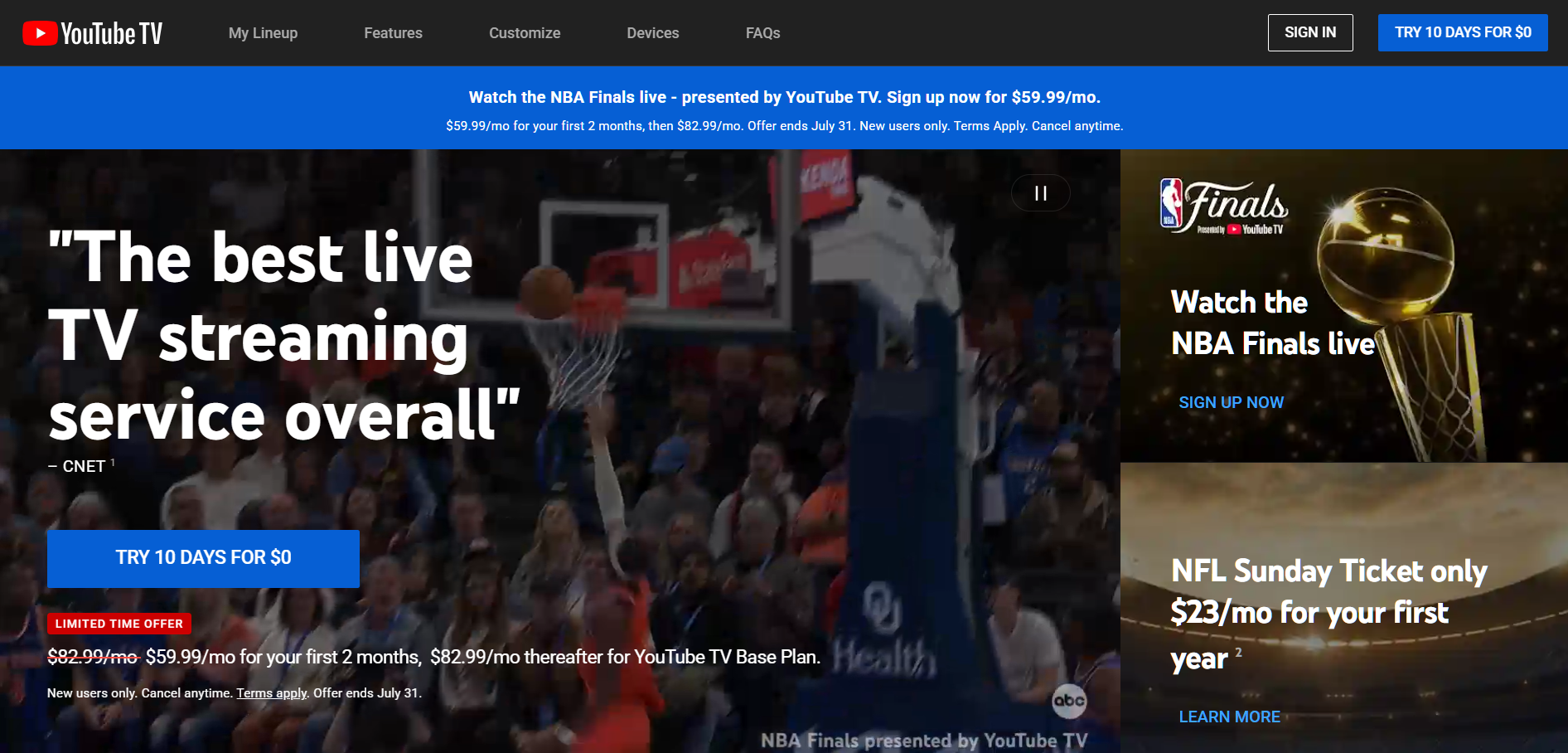This screenshot has height=753, width=1568.
Task: Click the NBA Finals banner headline text
Action: (784, 97)
